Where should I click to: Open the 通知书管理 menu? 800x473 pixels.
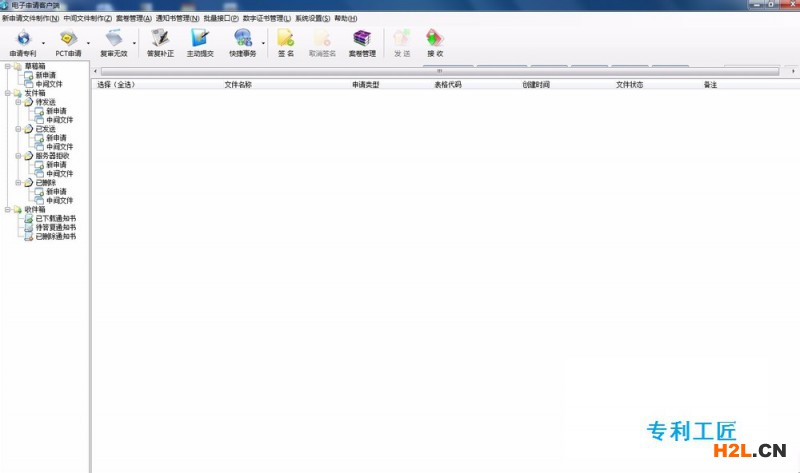coord(178,18)
